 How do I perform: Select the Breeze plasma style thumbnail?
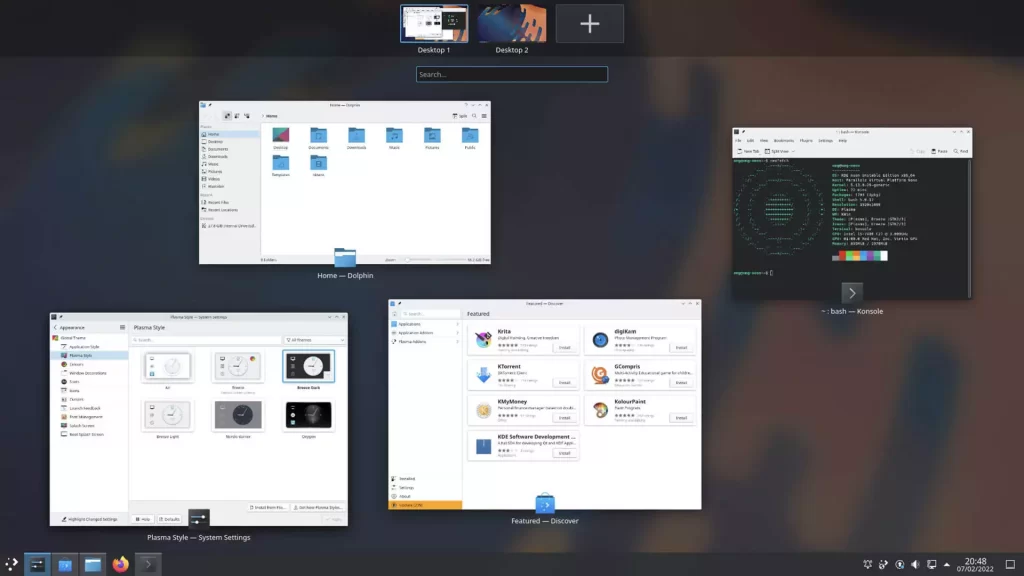(x=238, y=366)
